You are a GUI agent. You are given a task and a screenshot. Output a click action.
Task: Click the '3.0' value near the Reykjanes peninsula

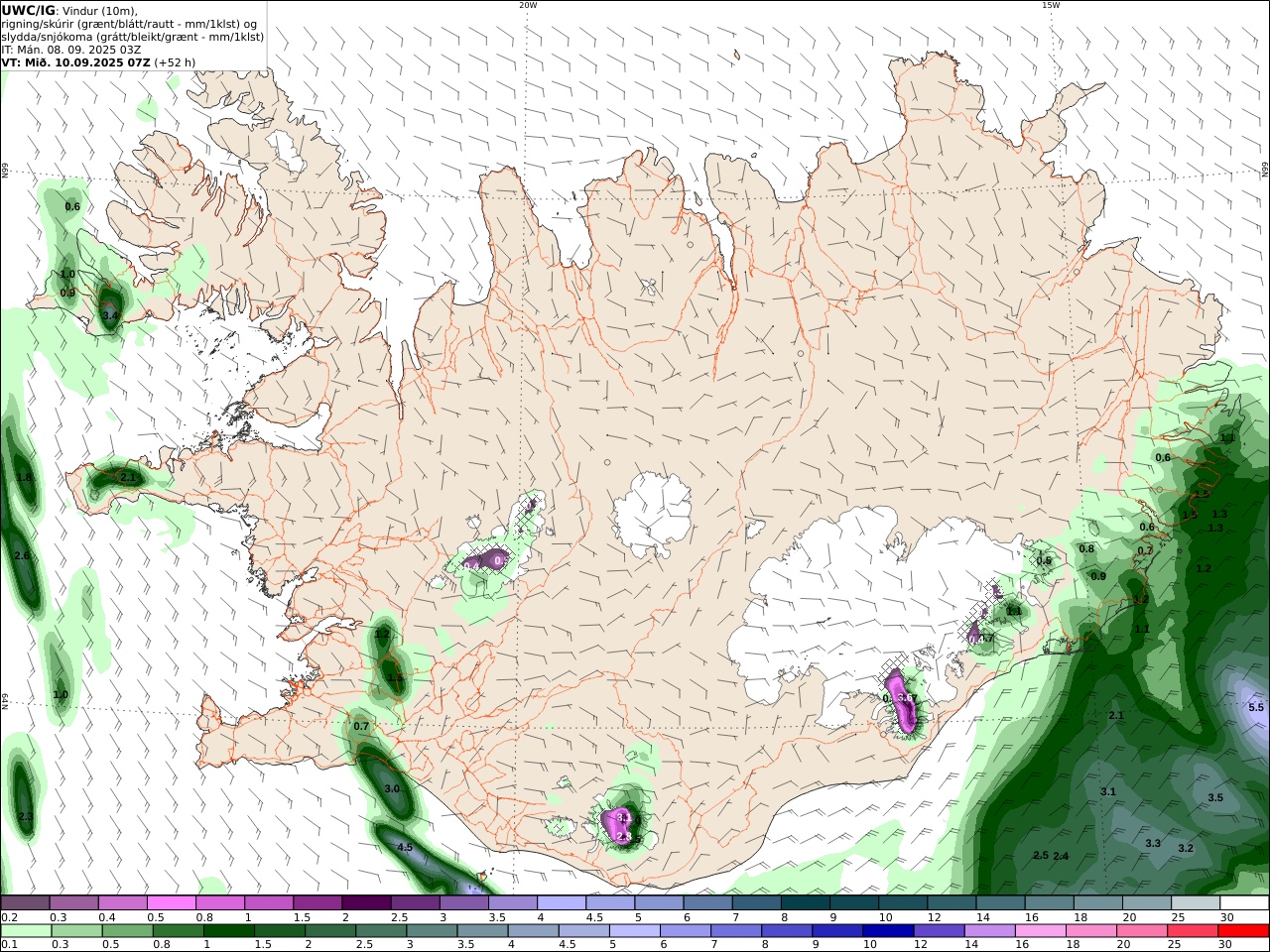pos(392,788)
